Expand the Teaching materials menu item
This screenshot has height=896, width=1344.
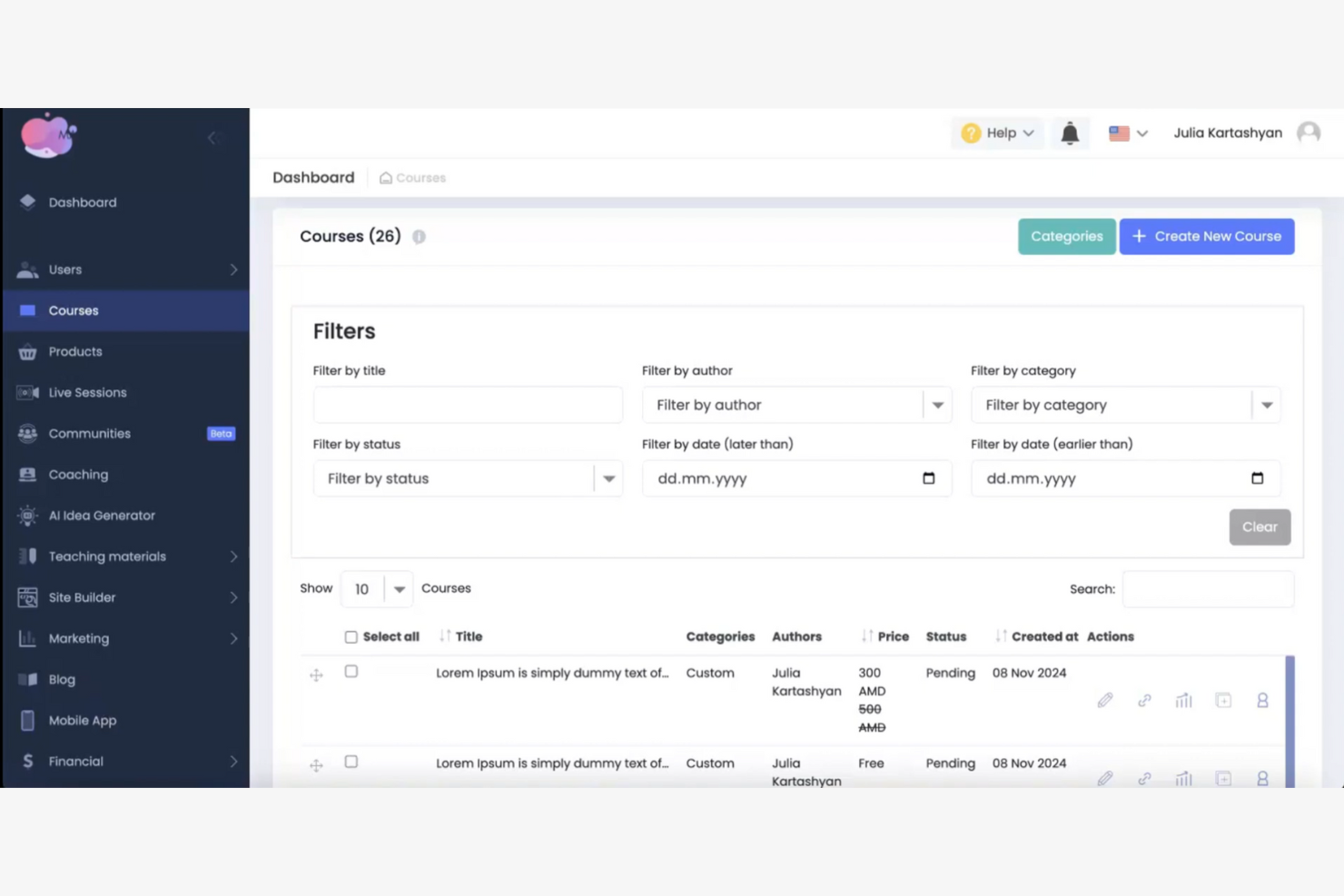[107, 556]
